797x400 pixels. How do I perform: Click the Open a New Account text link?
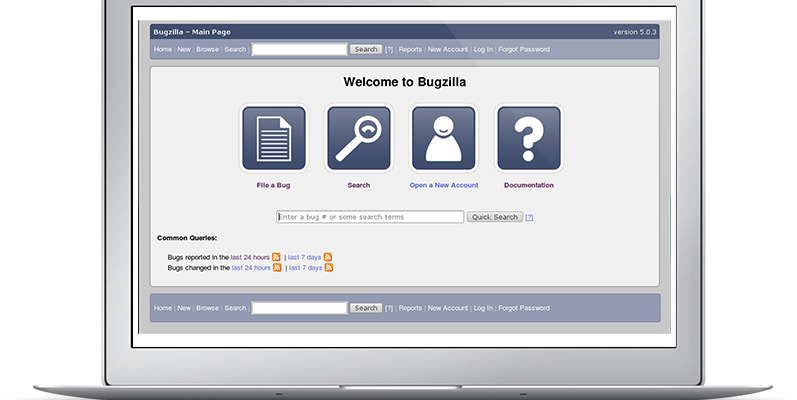[444, 185]
